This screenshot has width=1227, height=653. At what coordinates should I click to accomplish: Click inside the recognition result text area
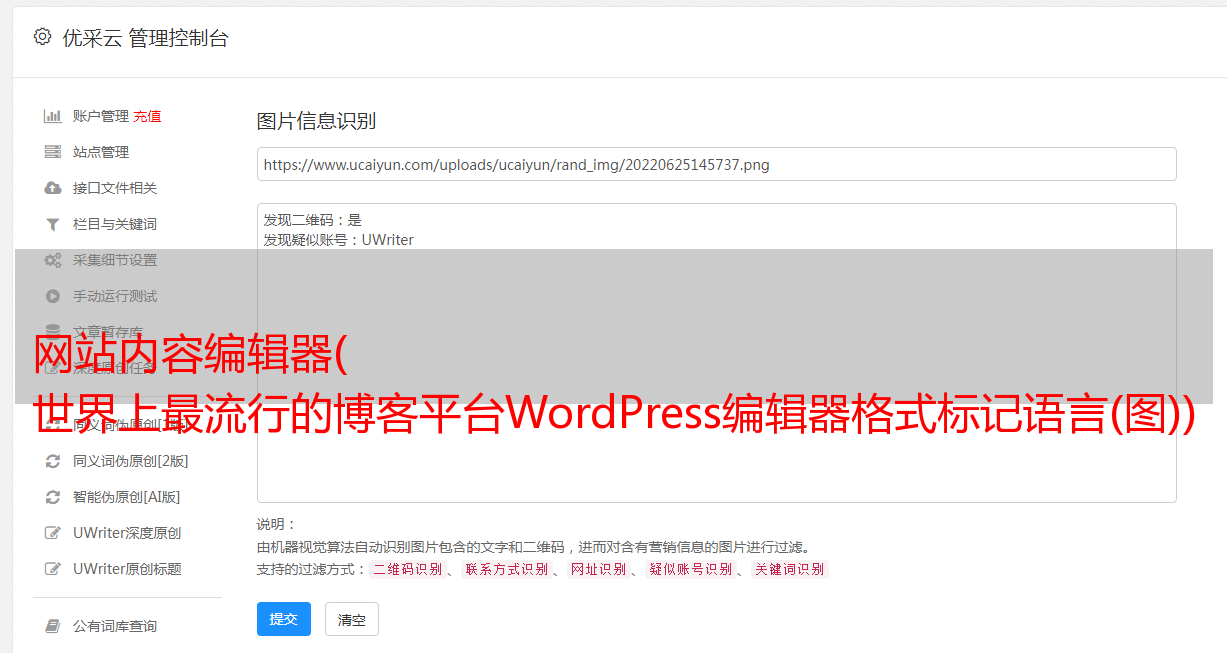(x=716, y=352)
